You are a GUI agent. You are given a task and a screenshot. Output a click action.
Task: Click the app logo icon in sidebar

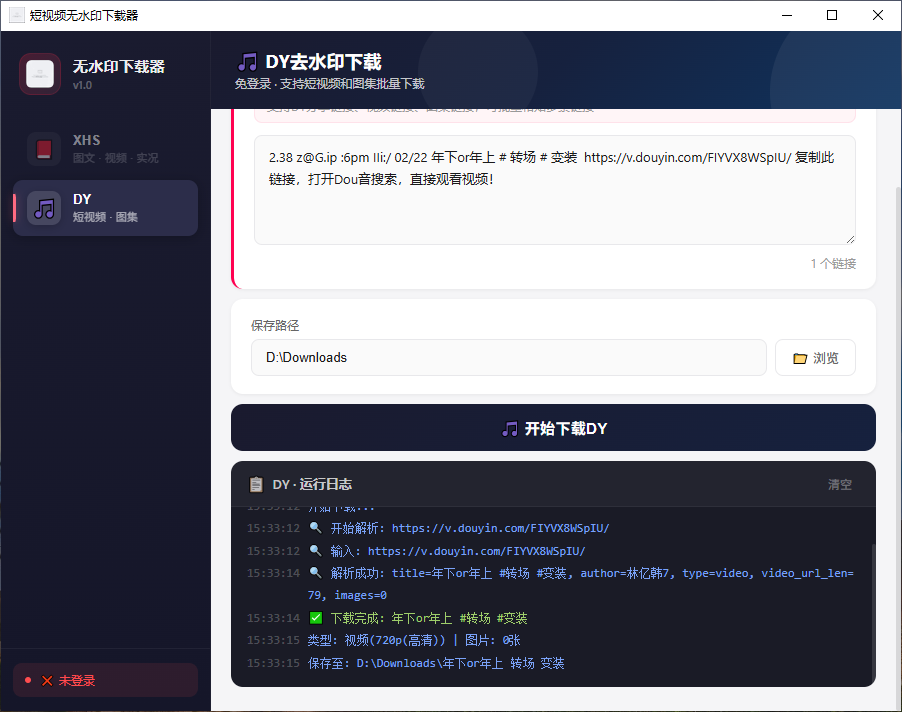pos(40,74)
